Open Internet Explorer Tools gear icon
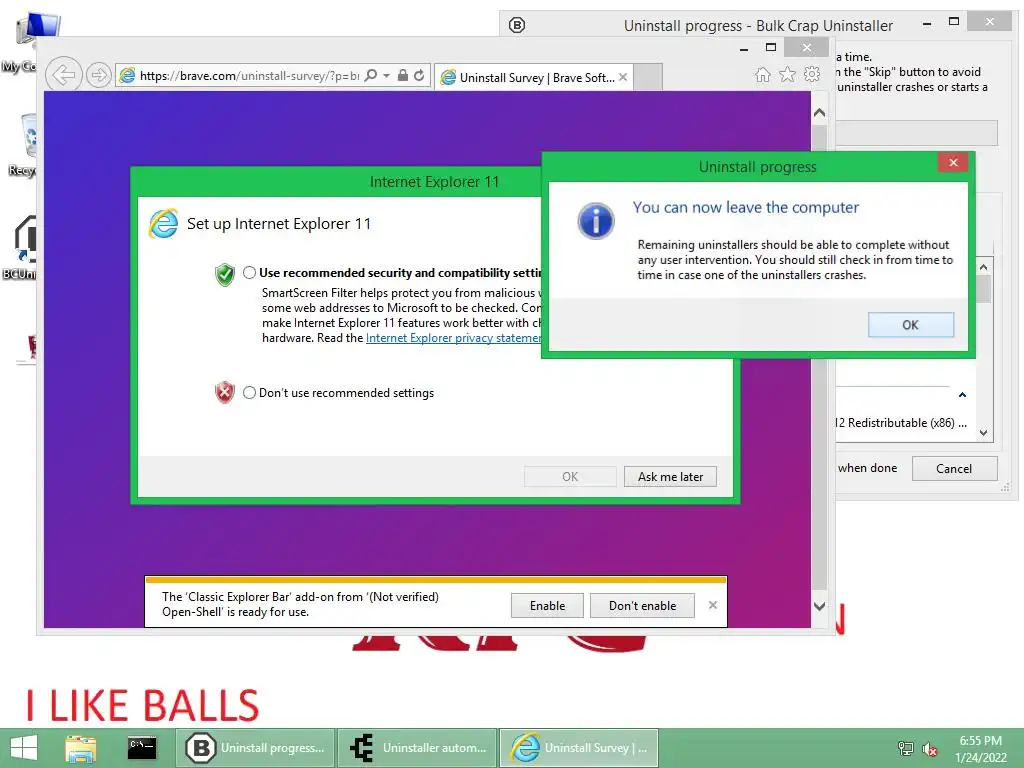Screen dimensions: 1024x768 (x=812, y=74)
